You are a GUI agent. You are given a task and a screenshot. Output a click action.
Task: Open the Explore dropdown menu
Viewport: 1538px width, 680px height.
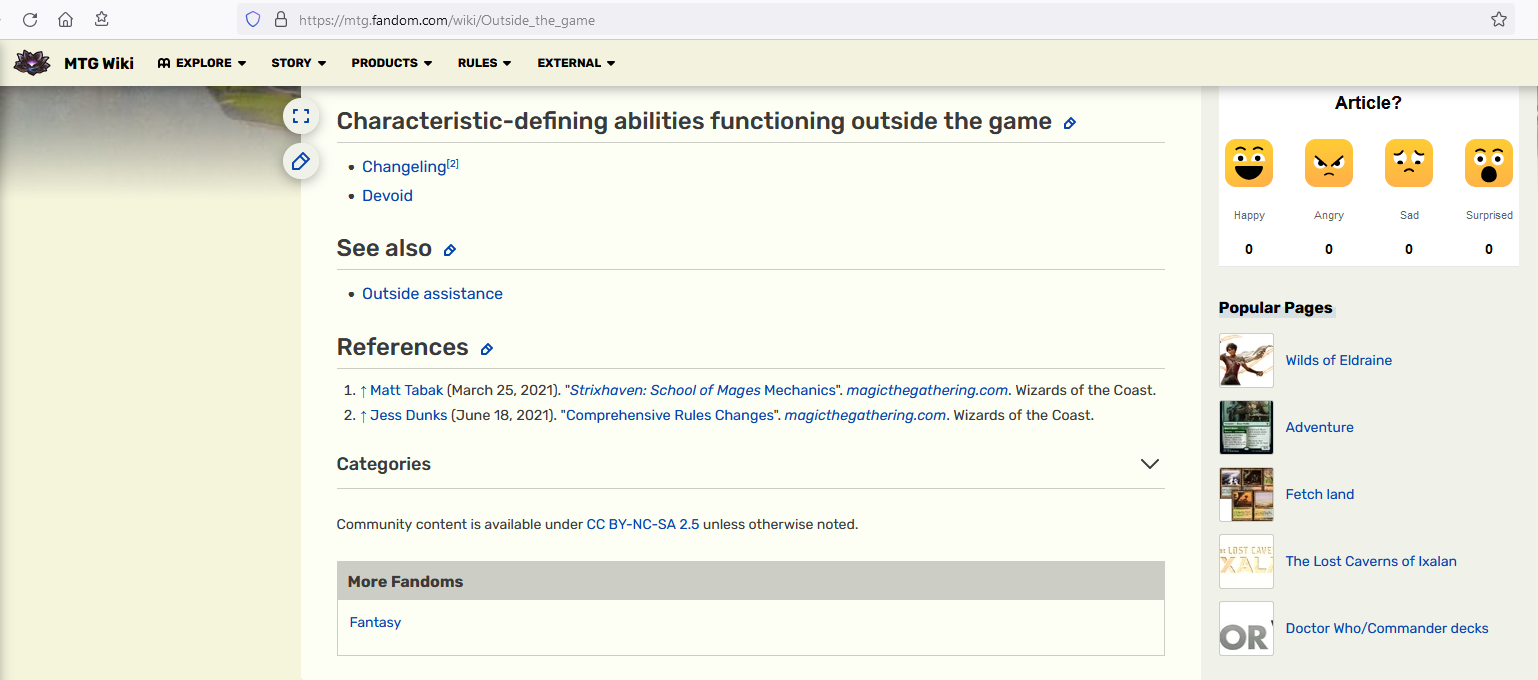pyautogui.click(x=202, y=63)
